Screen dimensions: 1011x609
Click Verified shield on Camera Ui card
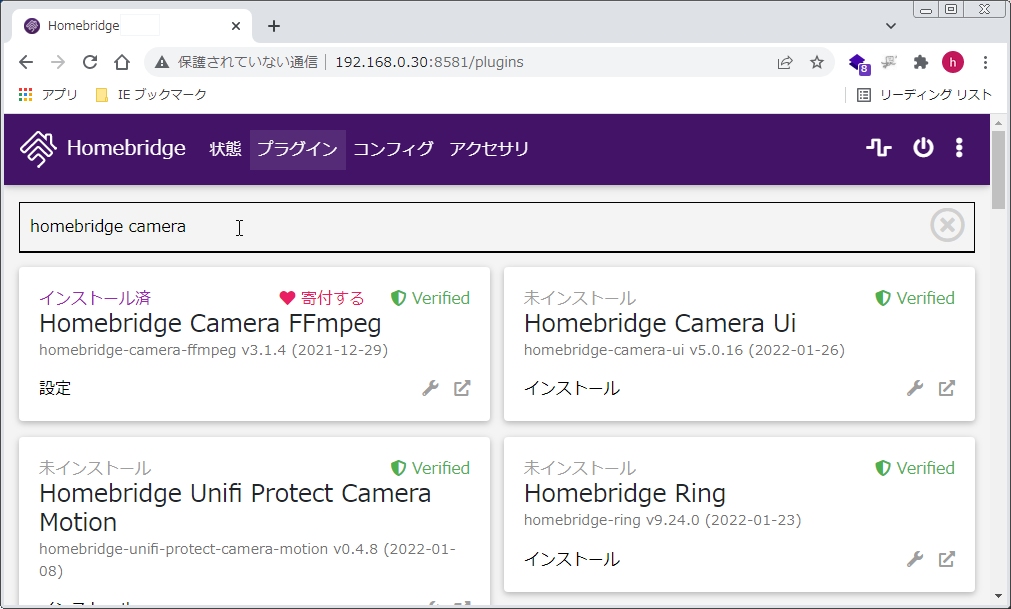click(914, 298)
